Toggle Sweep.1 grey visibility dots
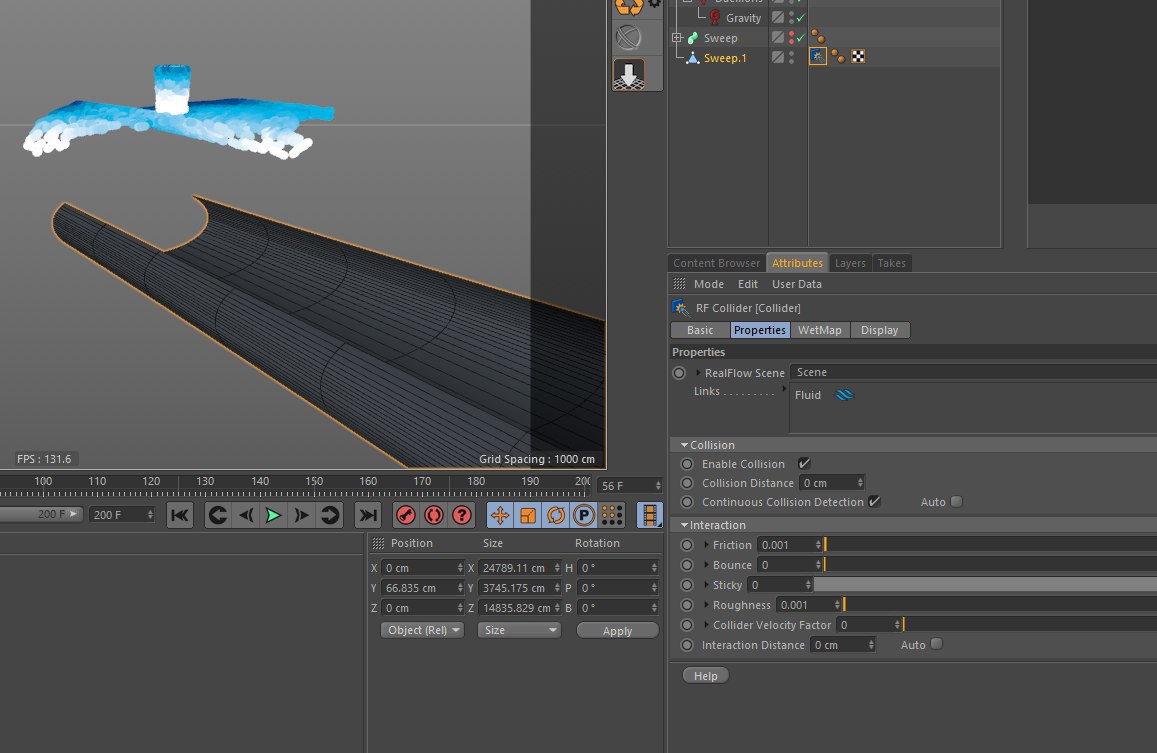The image size is (1157, 753). pos(792,58)
